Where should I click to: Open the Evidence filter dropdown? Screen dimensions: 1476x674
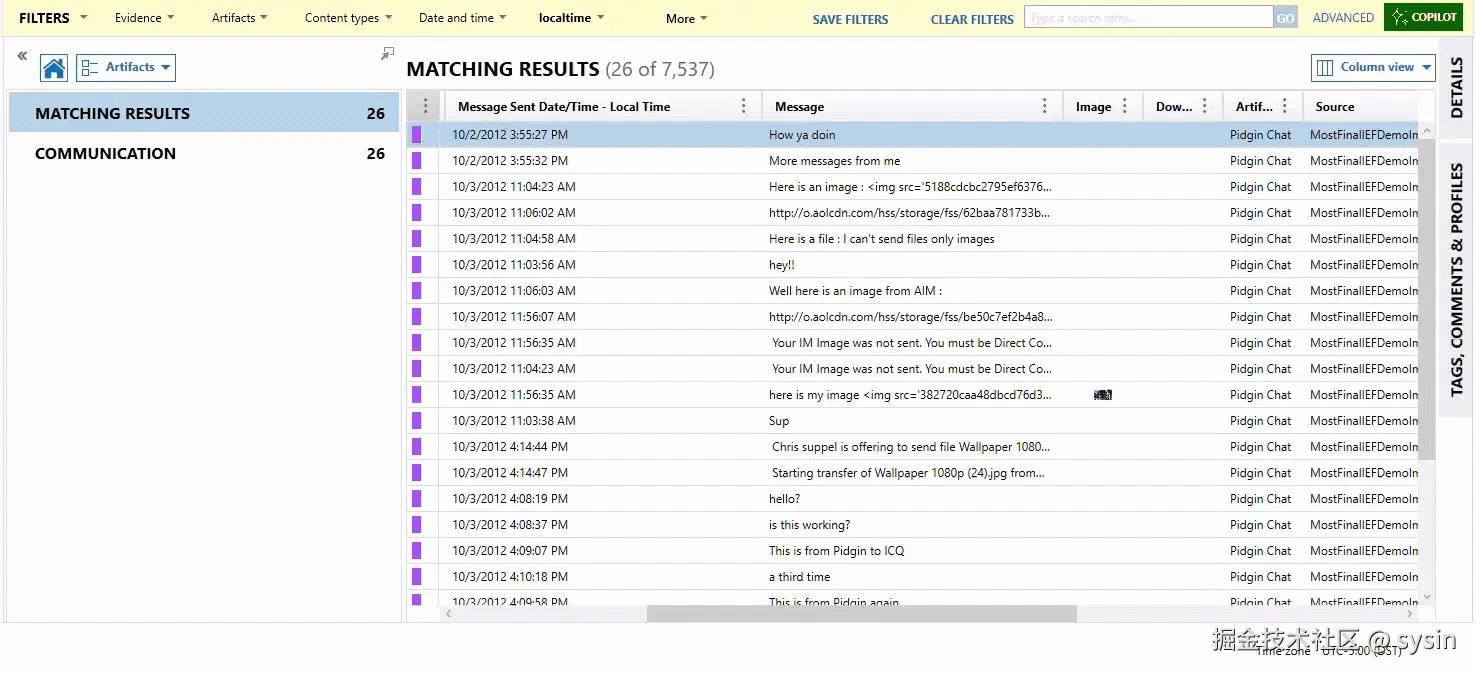(x=144, y=18)
